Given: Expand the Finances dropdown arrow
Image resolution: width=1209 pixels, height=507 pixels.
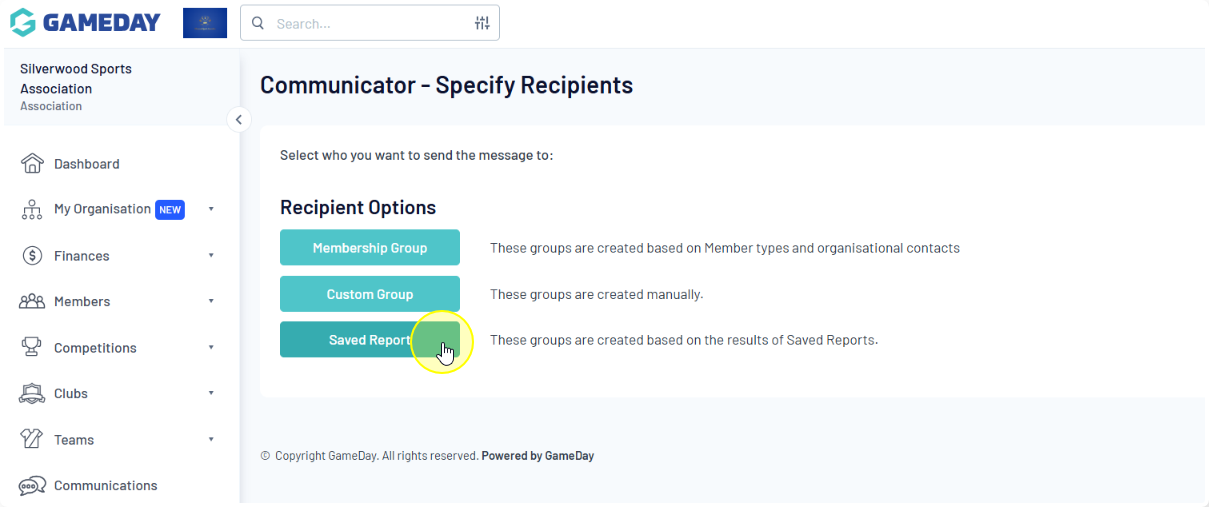Looking at the screenshot, I should click(x=211, y=256).
